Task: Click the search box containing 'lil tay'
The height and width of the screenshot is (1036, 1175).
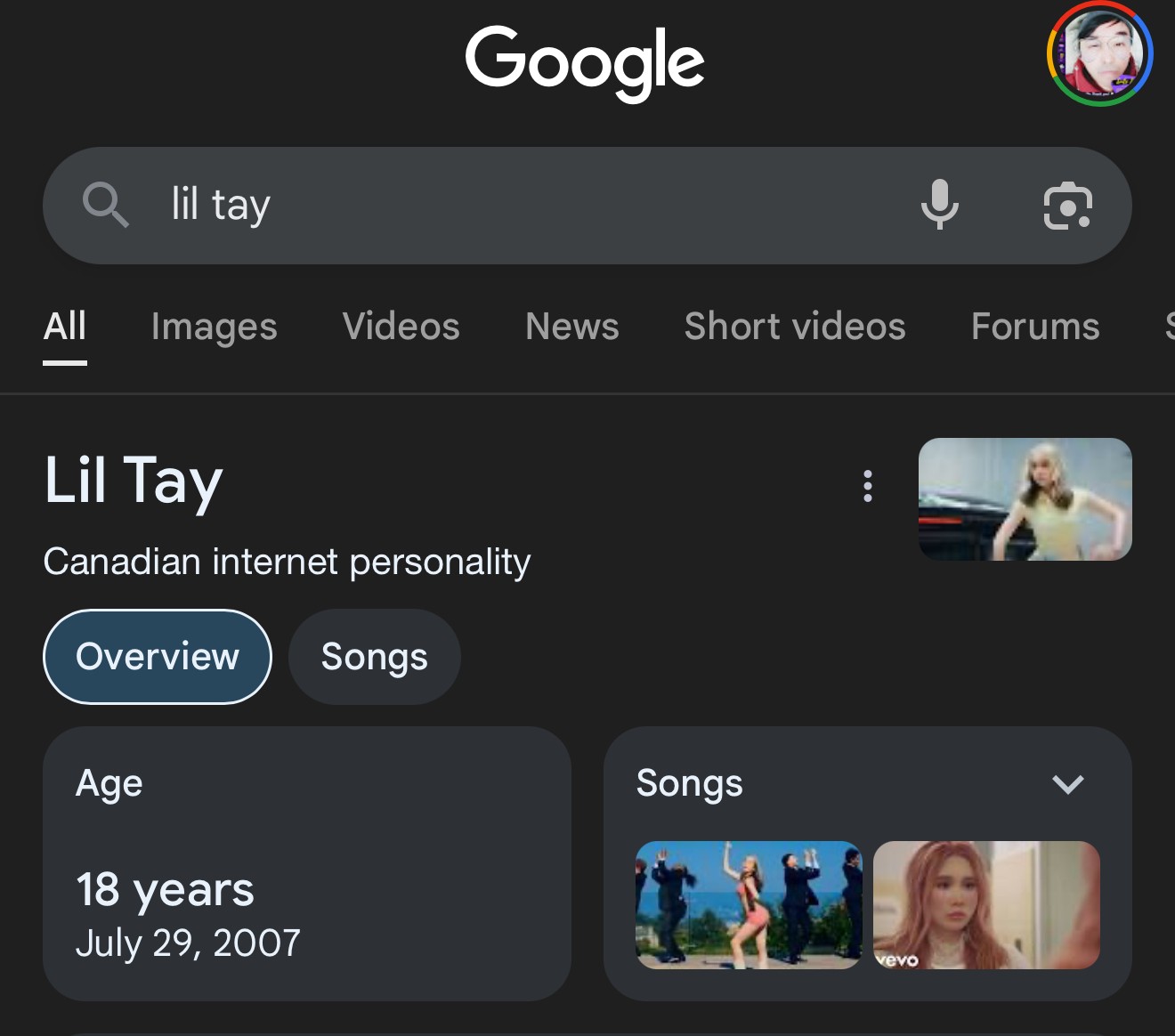Action: pyautogui.click(x=587, y=206)
